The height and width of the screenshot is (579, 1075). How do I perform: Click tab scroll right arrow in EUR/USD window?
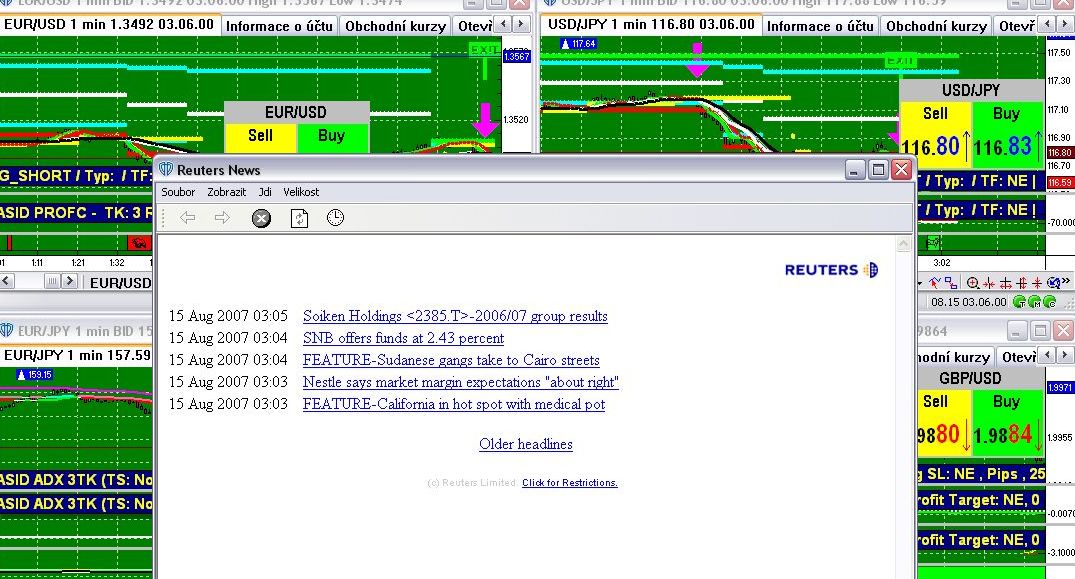[521, 25]
